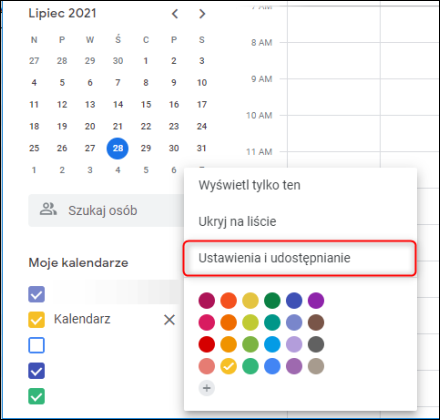The width and height of the screenshot is (440, 420).
Task: Click the 11 AM time label
Action: pyautogui.click(x=259, y=152)
